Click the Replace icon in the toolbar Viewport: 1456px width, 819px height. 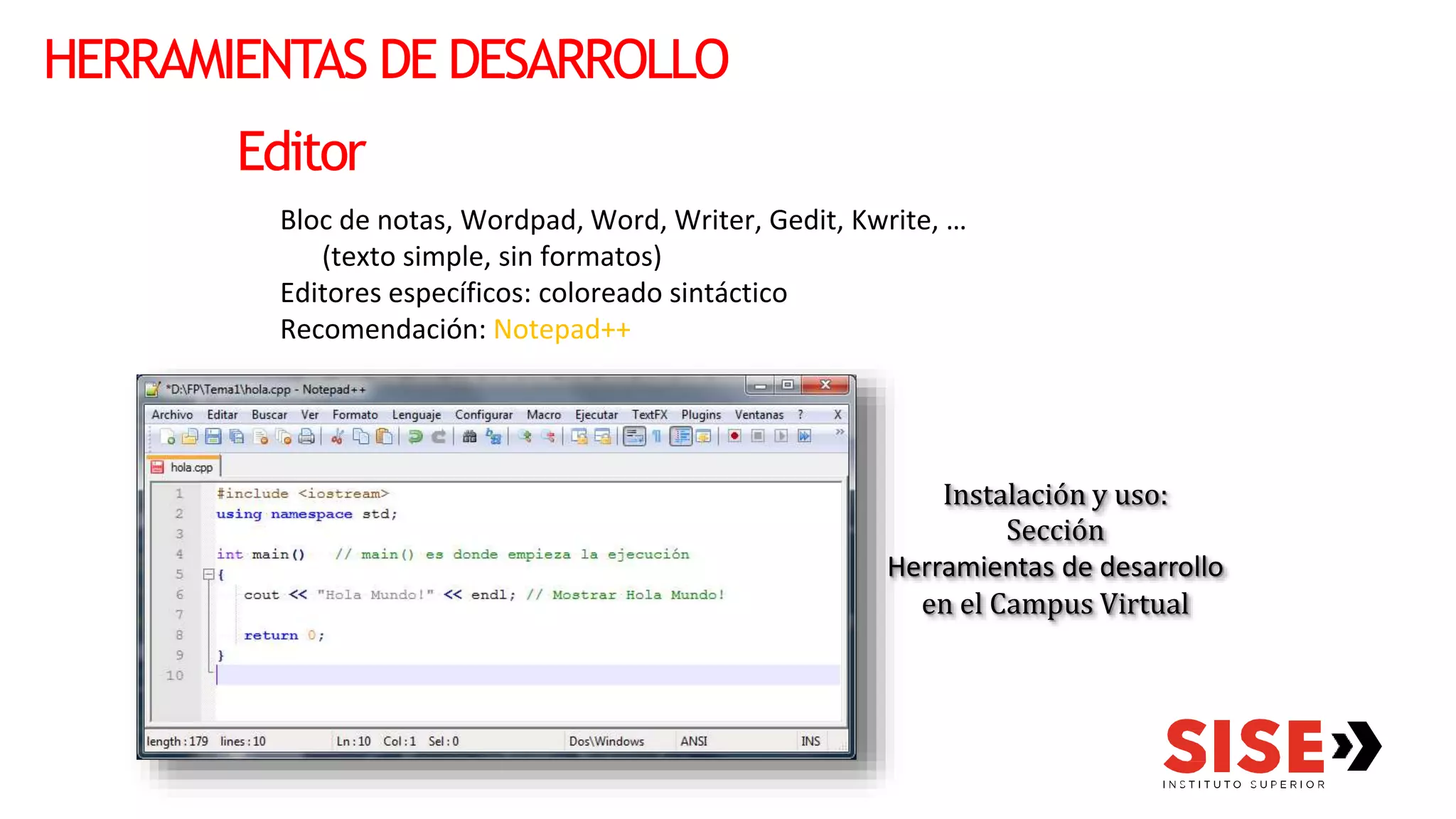coord(493,437)
